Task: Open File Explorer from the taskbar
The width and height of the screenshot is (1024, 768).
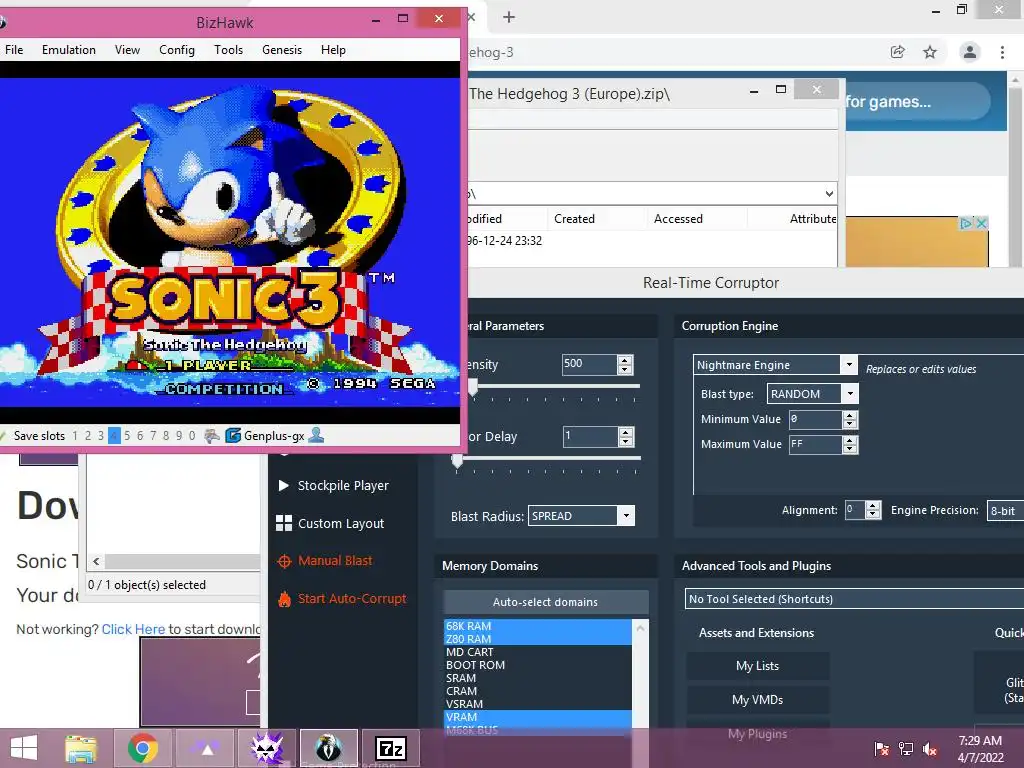Action: [x=80, y=748]
